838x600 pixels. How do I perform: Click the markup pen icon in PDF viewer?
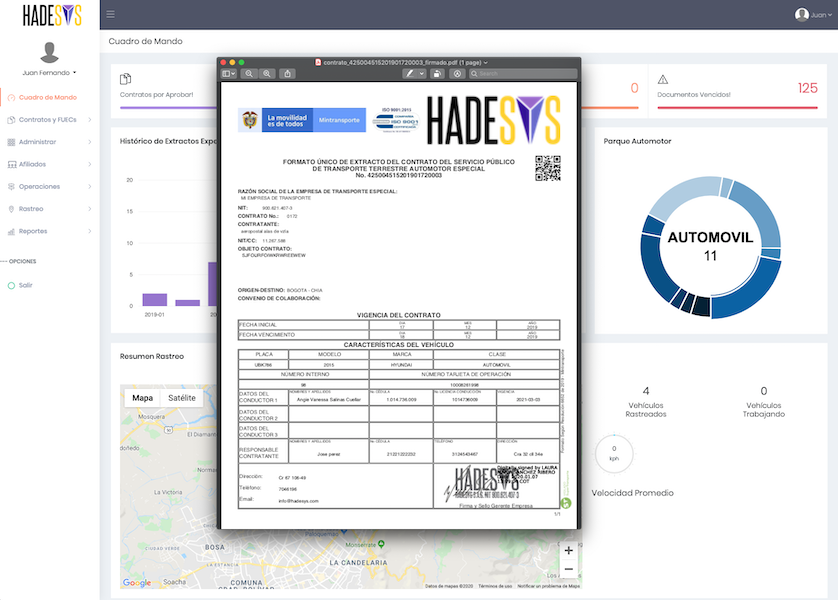pos(409,74)
